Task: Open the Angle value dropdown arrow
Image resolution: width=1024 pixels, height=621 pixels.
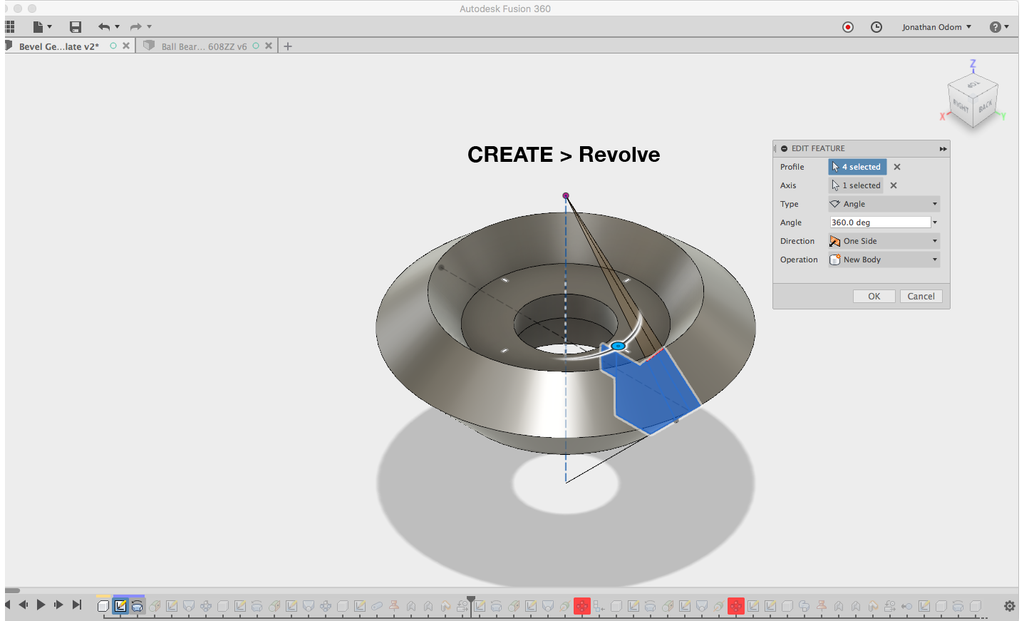Action: tap(935, 223)
